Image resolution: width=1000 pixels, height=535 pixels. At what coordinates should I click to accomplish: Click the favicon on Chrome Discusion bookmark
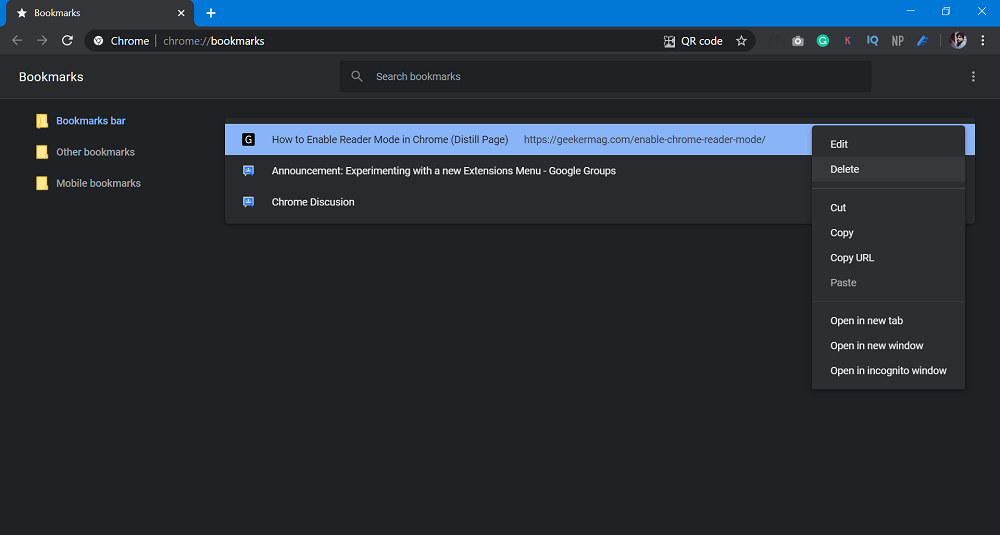249,202
